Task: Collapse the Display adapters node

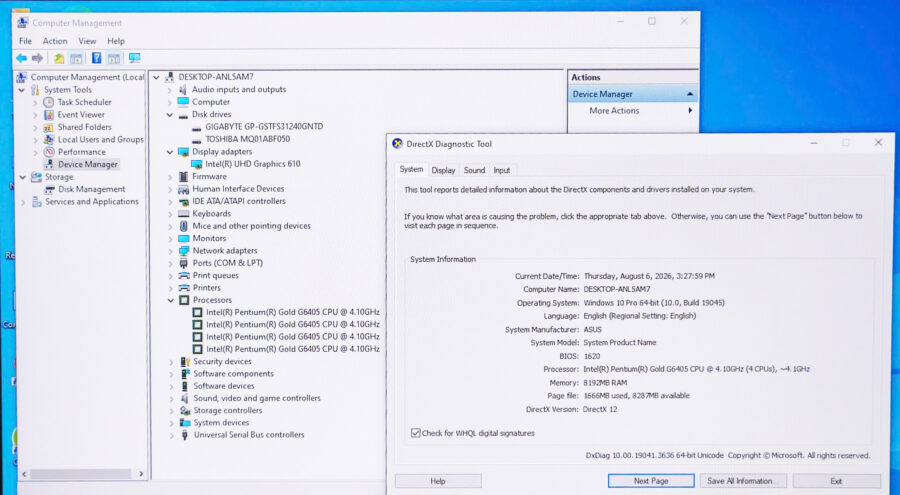Action: tap(170, 152)
